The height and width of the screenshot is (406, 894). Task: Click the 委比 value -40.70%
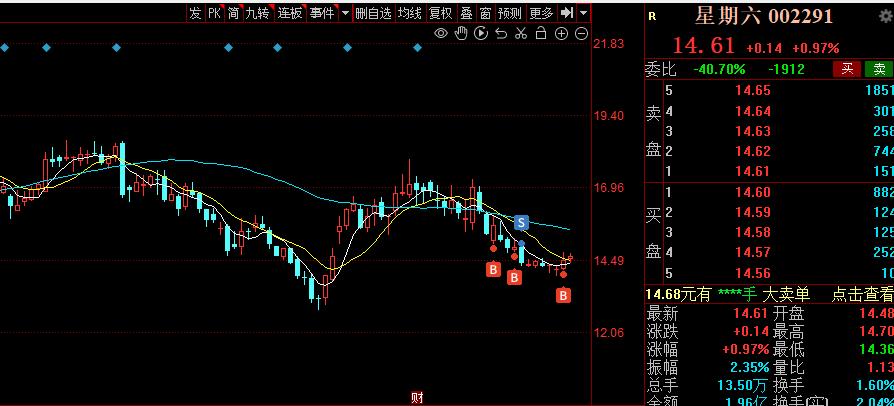click(x=719, y=70)
